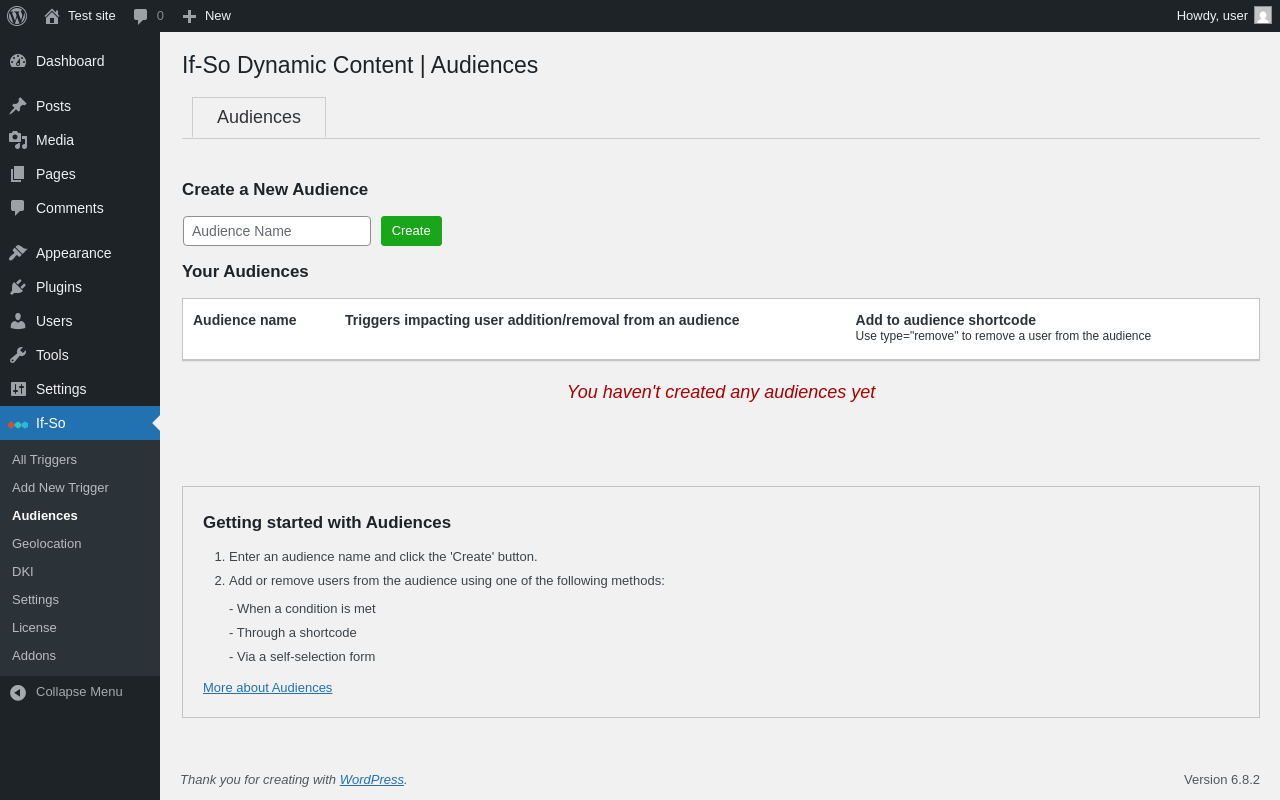Click the Triggers impacting user addition/removal header

(542, 320)
